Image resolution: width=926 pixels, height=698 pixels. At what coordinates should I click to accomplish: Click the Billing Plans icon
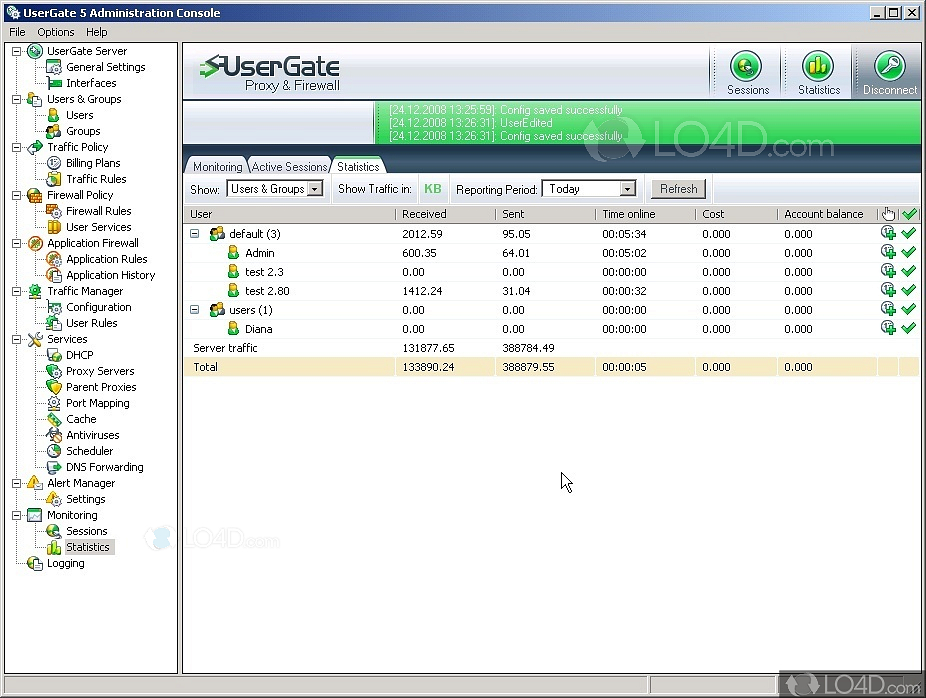pyautogui.click(x=54, y=163)
